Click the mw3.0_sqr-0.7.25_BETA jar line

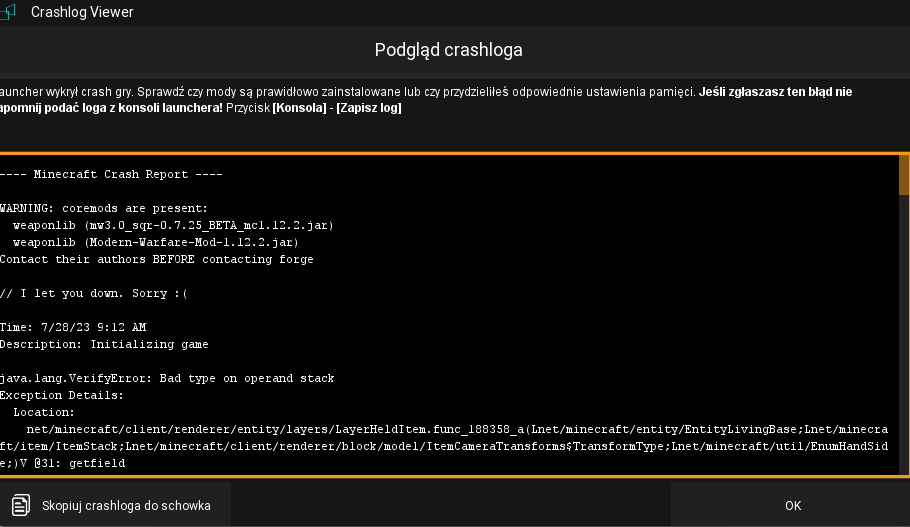(x=172, y=225)
